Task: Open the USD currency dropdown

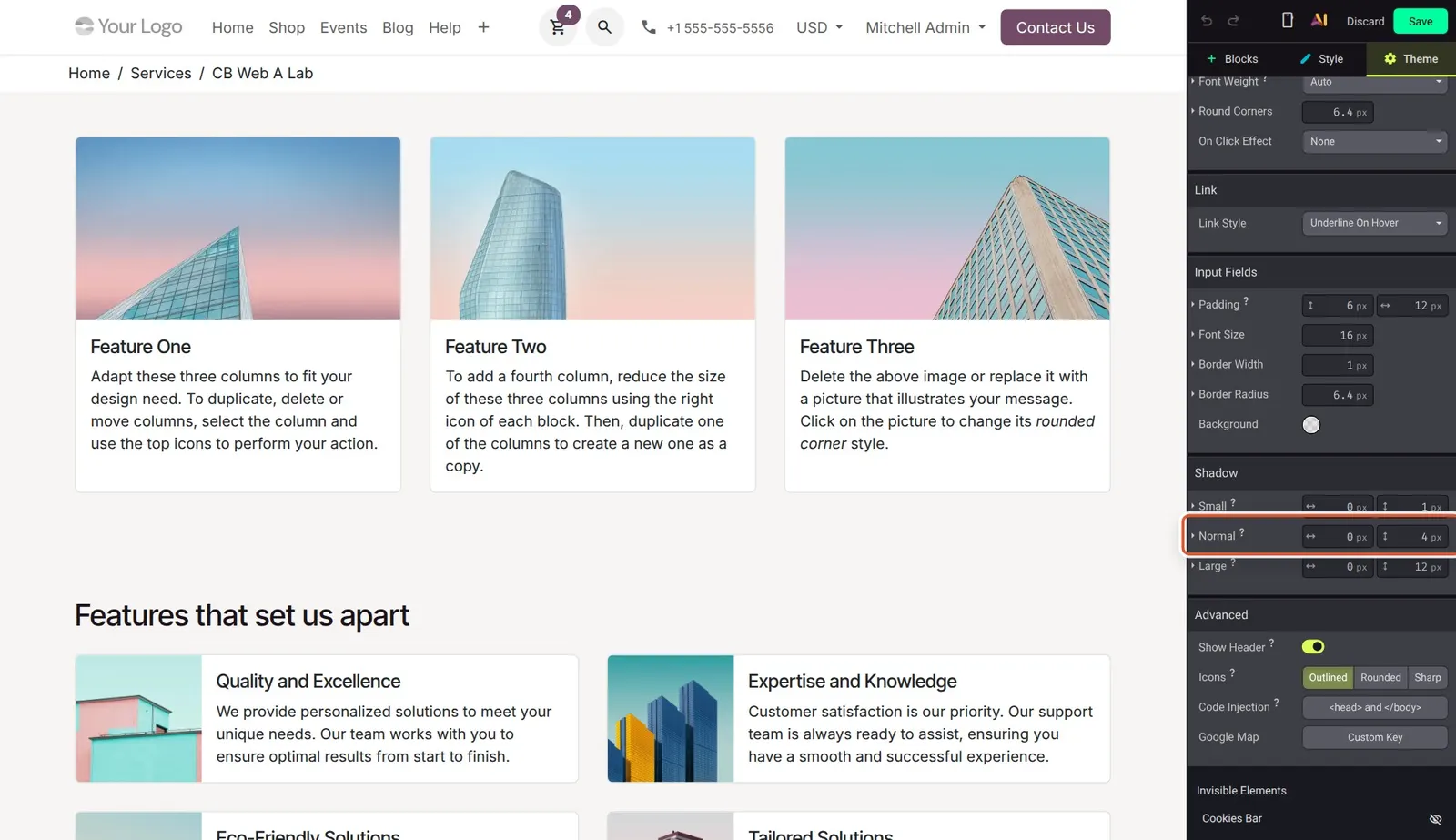Action: tap(819, 27)
